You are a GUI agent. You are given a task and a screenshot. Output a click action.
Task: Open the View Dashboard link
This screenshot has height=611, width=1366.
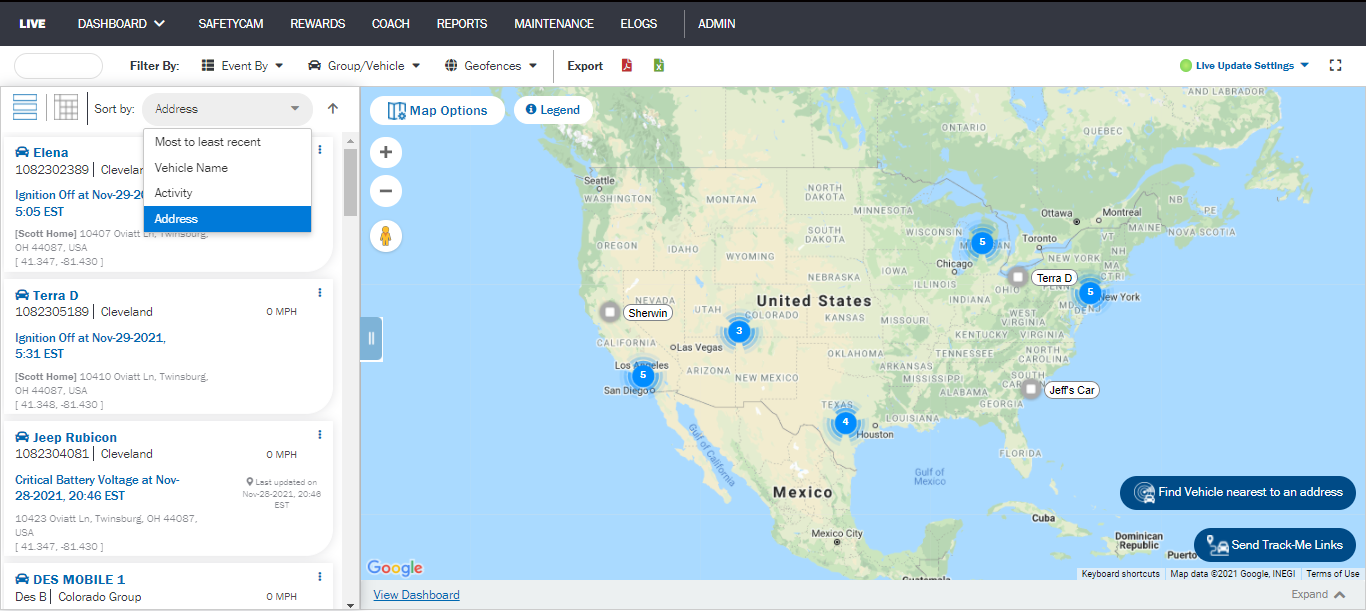coord(416,595)
